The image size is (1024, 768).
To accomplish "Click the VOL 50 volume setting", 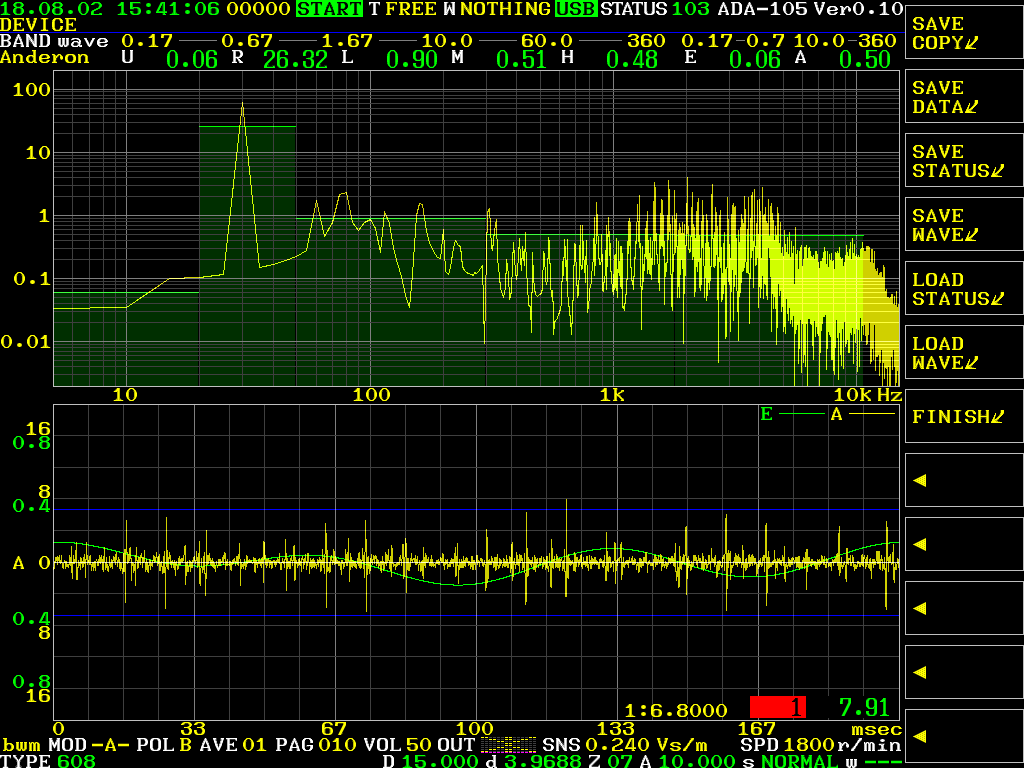I will pos(397,745).
